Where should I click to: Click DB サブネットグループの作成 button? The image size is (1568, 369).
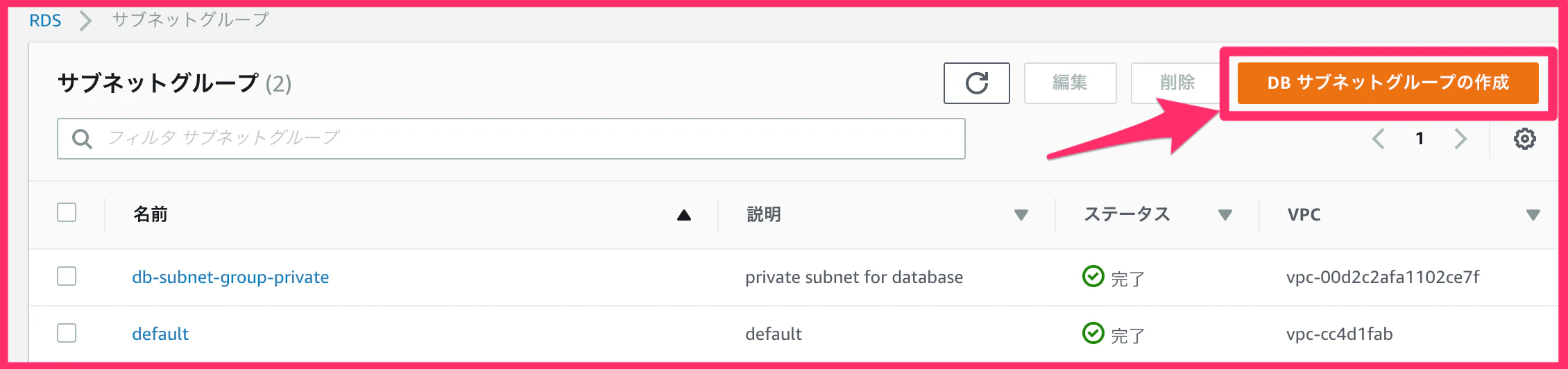coord(1388,83)
